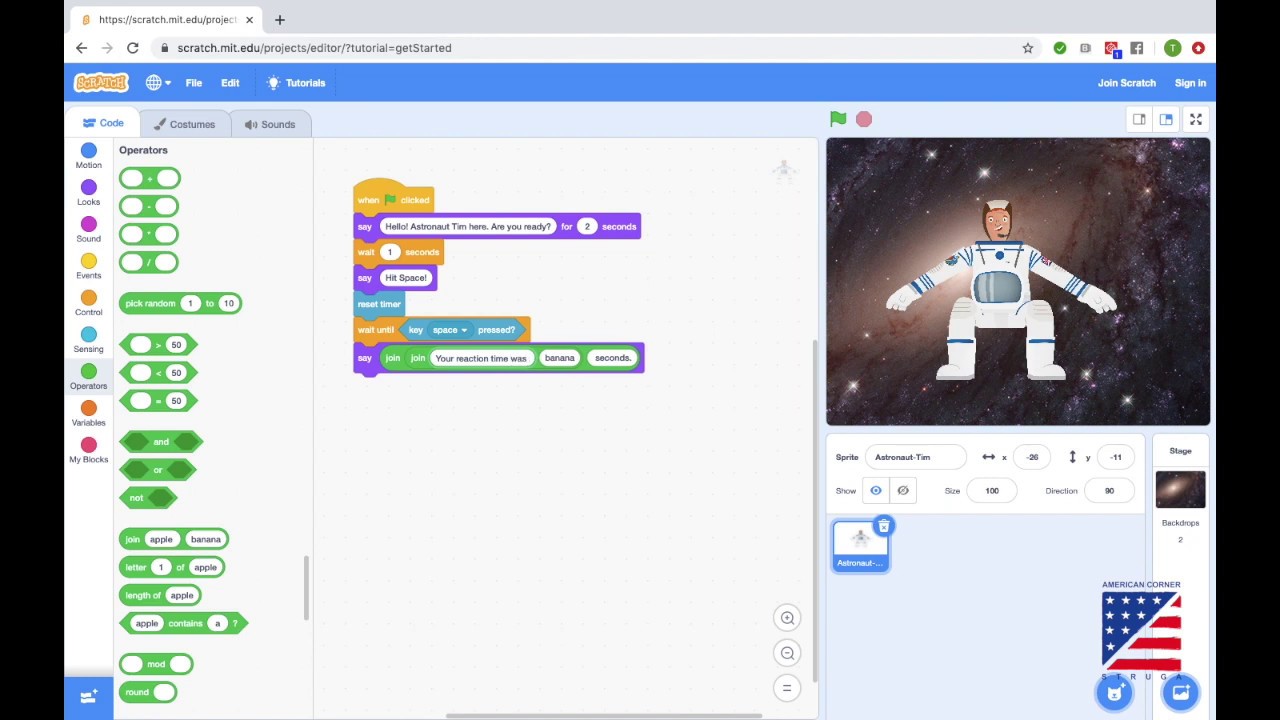Screen dimensions: 1280x720
Task: Delete the Astronaut-Tim sprite
Action: click(x=883, y=526)
